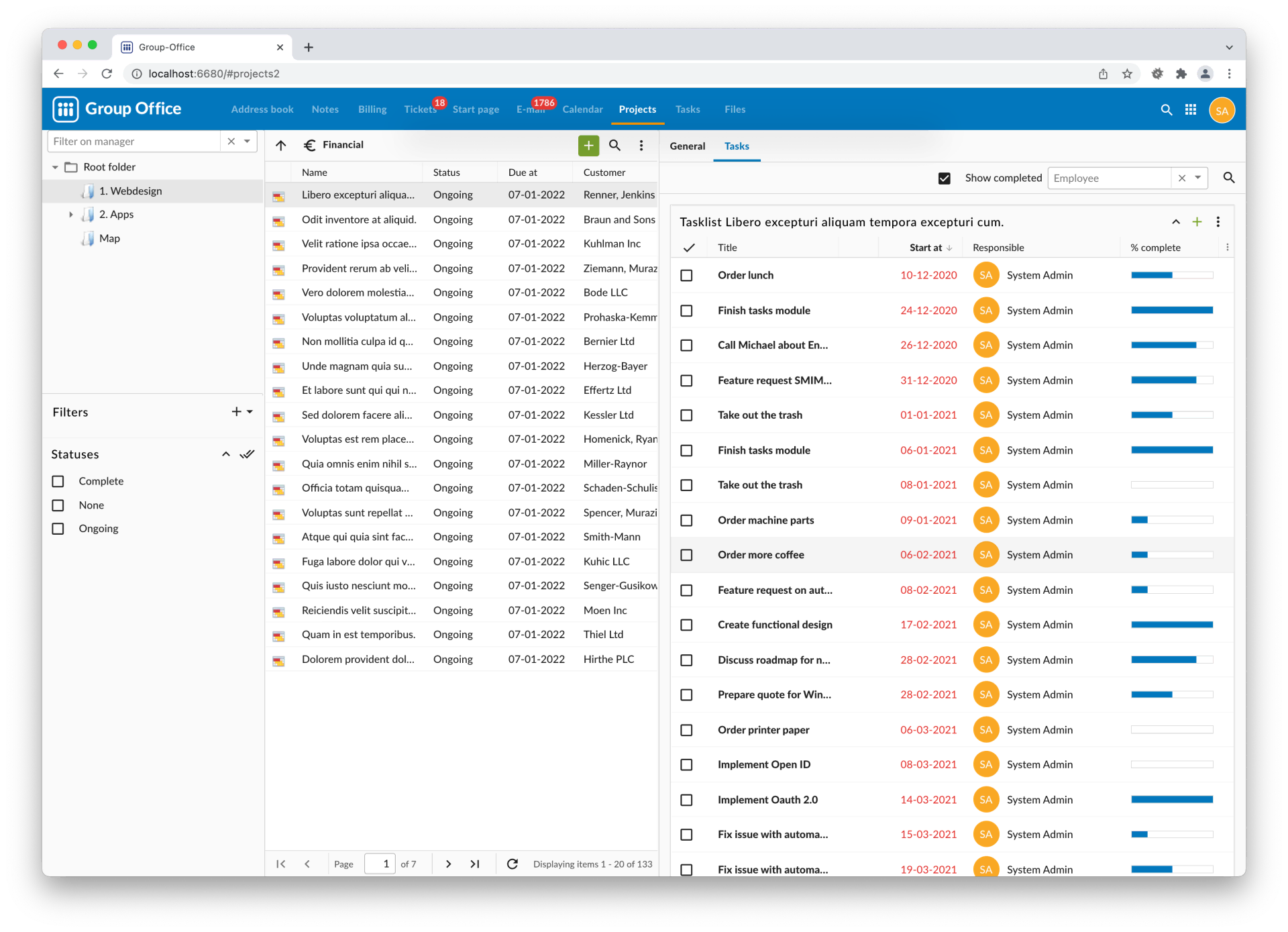The width and height of the screenshot is (1288, 932).
Task: Click the green plus to add task
Action: pos(1197,222)
